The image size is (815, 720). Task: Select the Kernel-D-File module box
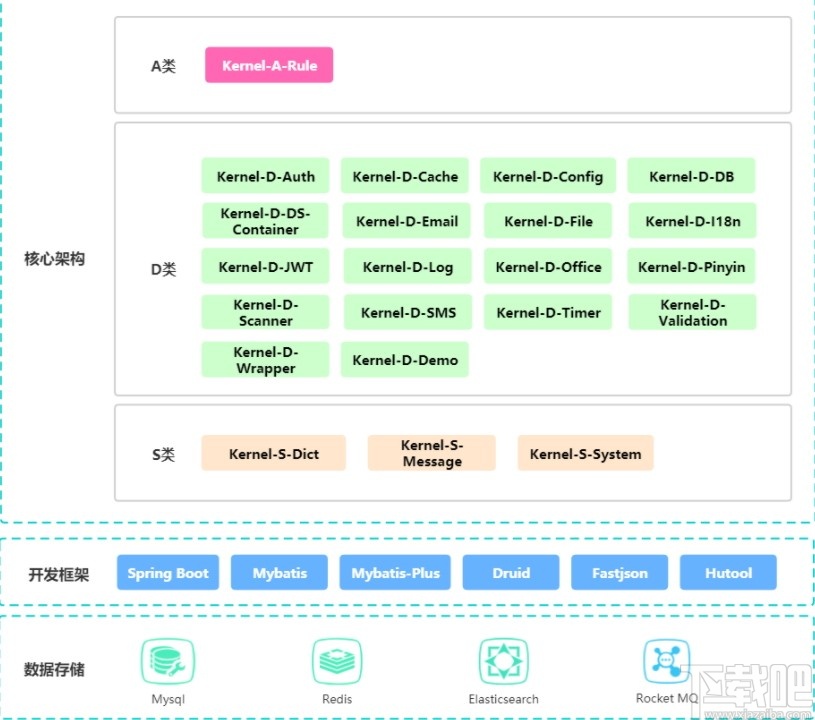click(x=548, y=221)
